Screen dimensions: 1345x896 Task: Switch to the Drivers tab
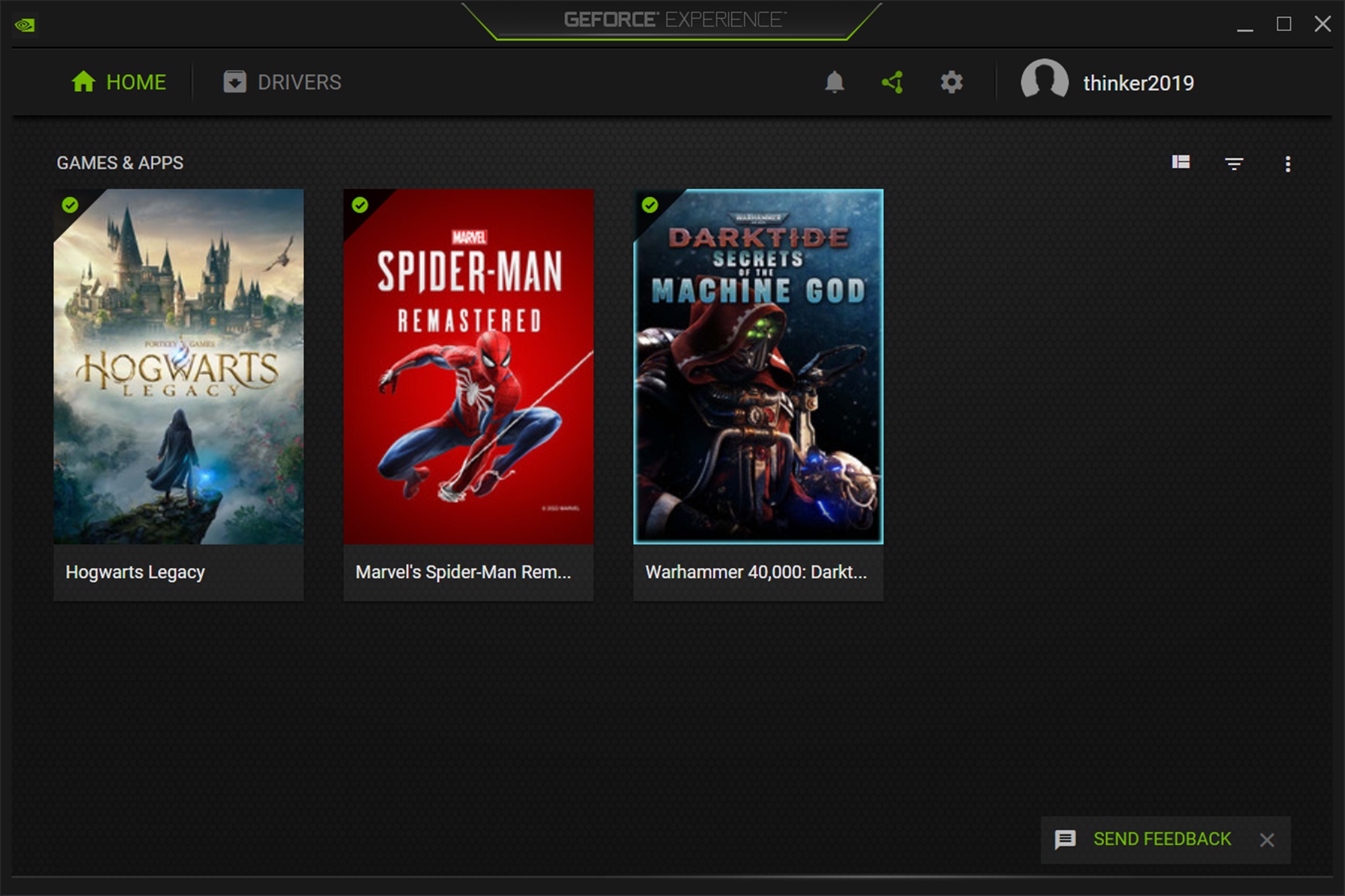point(282,82)
